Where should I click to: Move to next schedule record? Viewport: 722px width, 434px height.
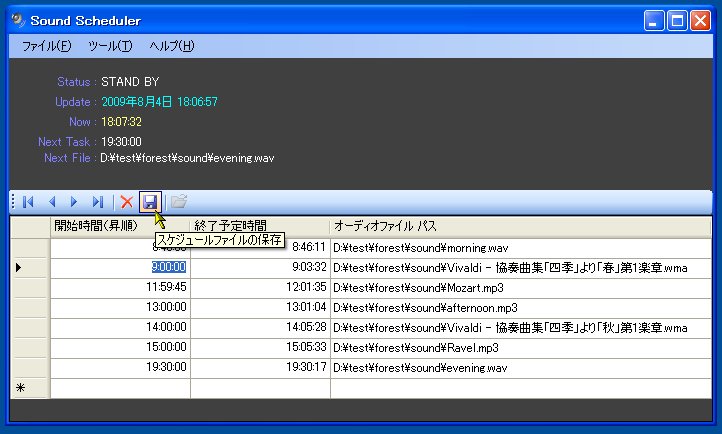tap(74, 202)
